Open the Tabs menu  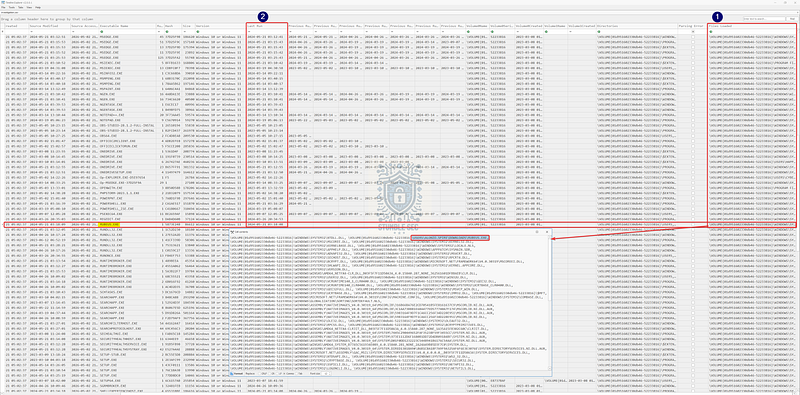point(20,8)
